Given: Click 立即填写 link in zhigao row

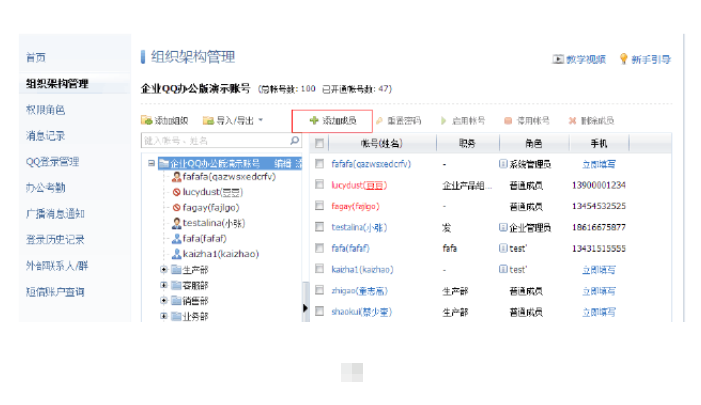Looking at the screenshot, I should coord(599,291).
